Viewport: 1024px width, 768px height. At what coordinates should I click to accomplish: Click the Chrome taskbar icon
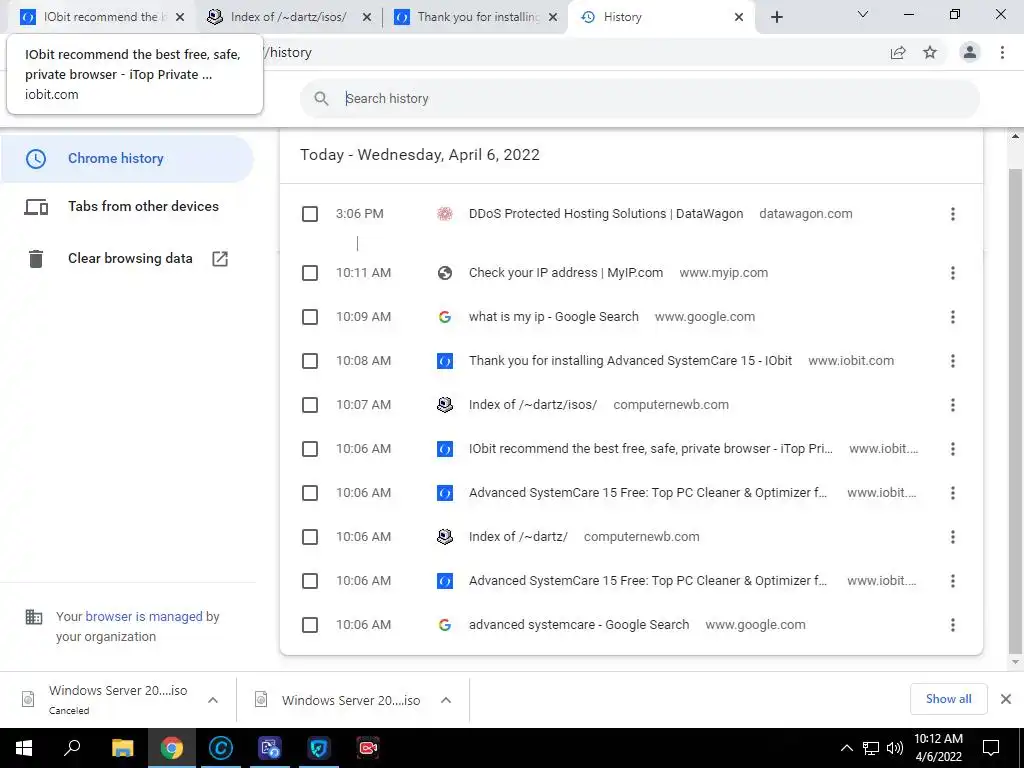[172, 748]
